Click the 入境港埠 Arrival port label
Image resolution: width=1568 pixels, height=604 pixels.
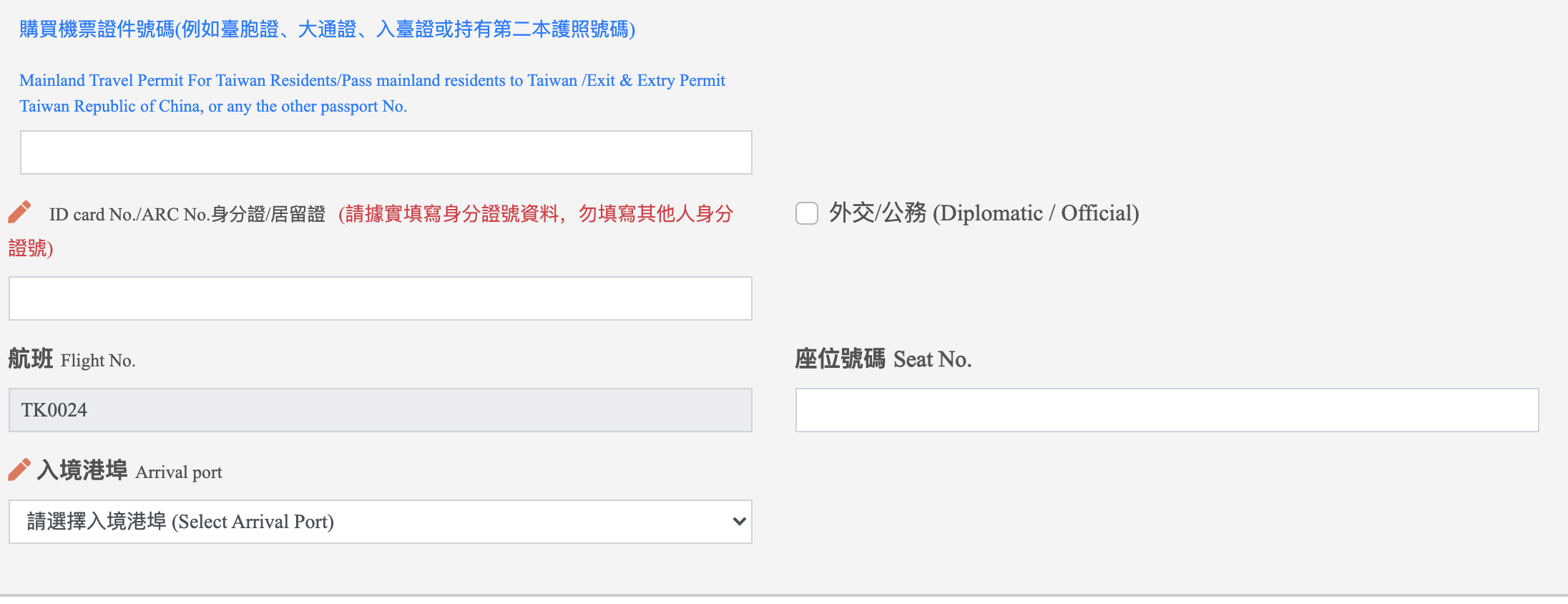(129, 471)
